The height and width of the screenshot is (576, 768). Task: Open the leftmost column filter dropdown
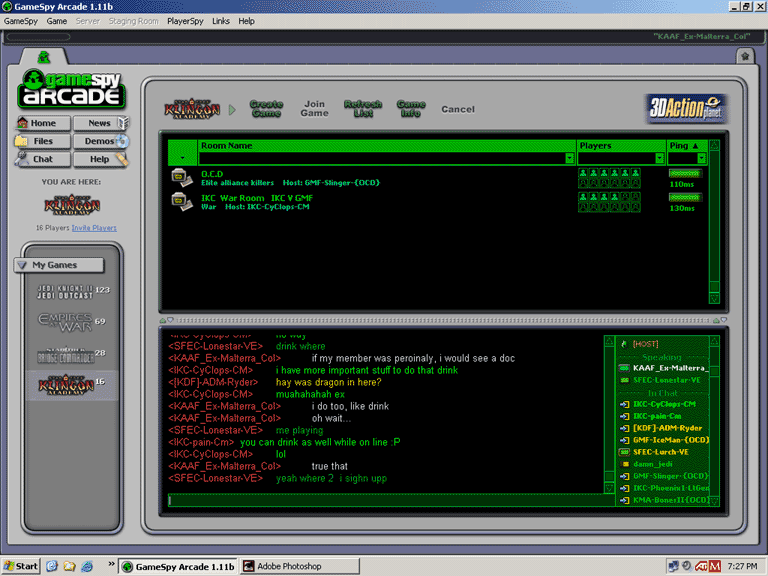click(182, 158)
